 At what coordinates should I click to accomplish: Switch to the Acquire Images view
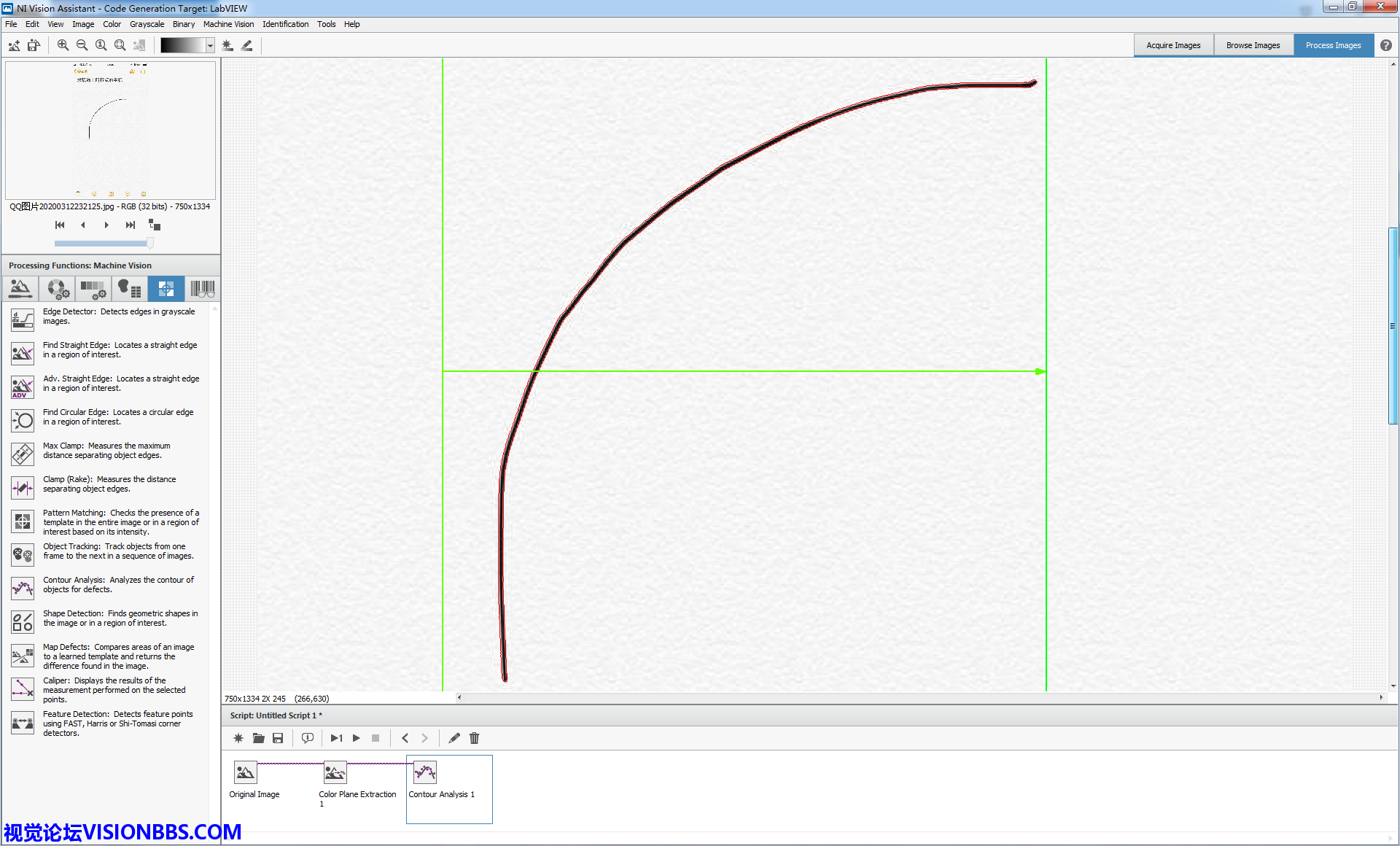pos(1172,45)
